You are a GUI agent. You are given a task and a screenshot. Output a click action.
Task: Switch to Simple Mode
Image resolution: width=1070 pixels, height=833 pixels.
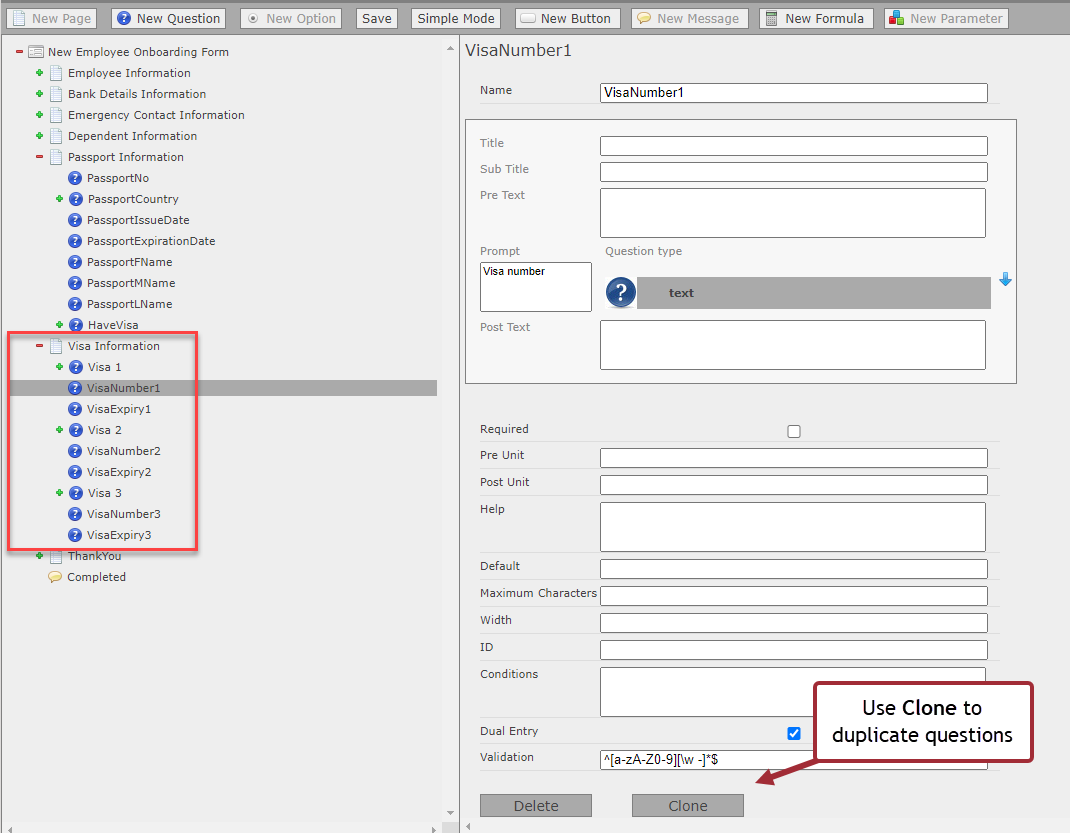pyautogui.click(x=455, y=18)
